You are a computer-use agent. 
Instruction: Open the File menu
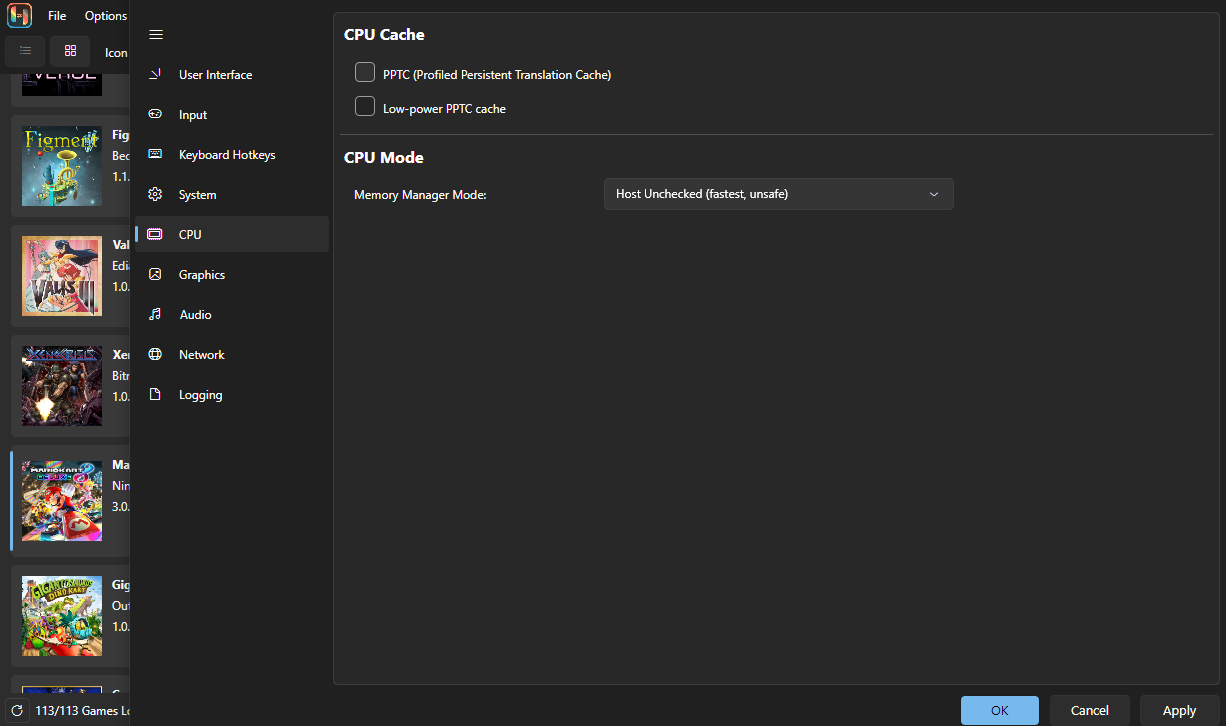(57, 16)
